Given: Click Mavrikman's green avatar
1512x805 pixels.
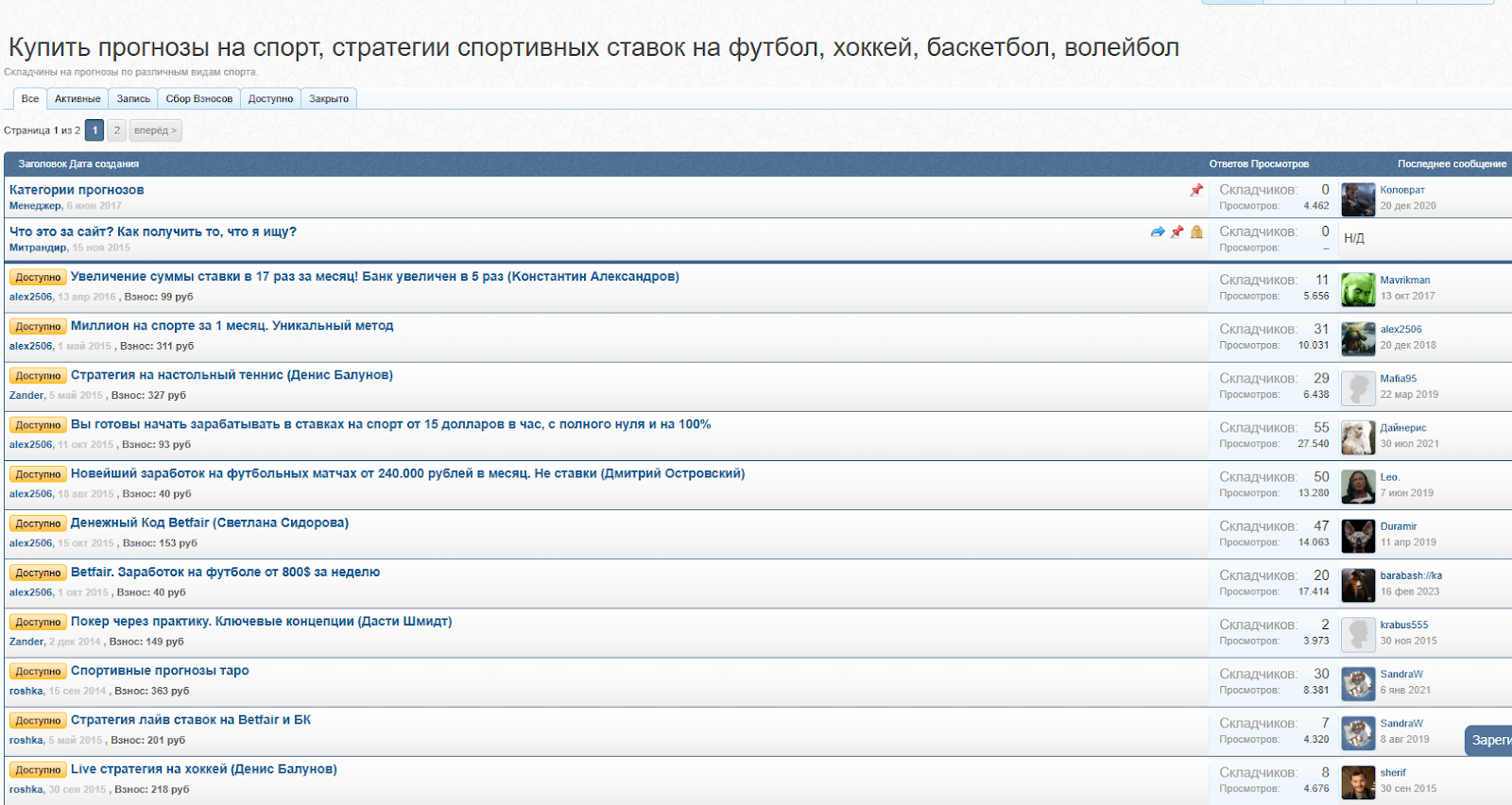Looking at the screenshot, I should pyautogui.click(x=1358, y=289).
